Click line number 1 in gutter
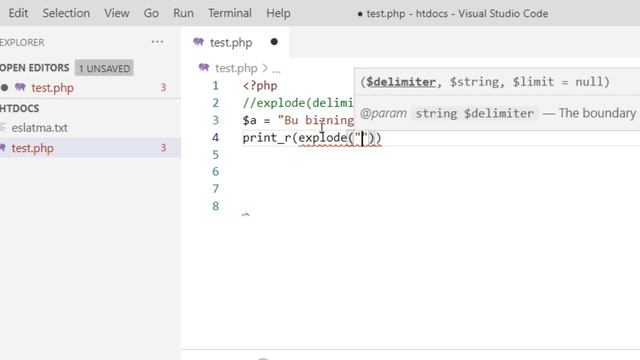The width and height of the screenshot is (640, 360). tap(215, 86)
